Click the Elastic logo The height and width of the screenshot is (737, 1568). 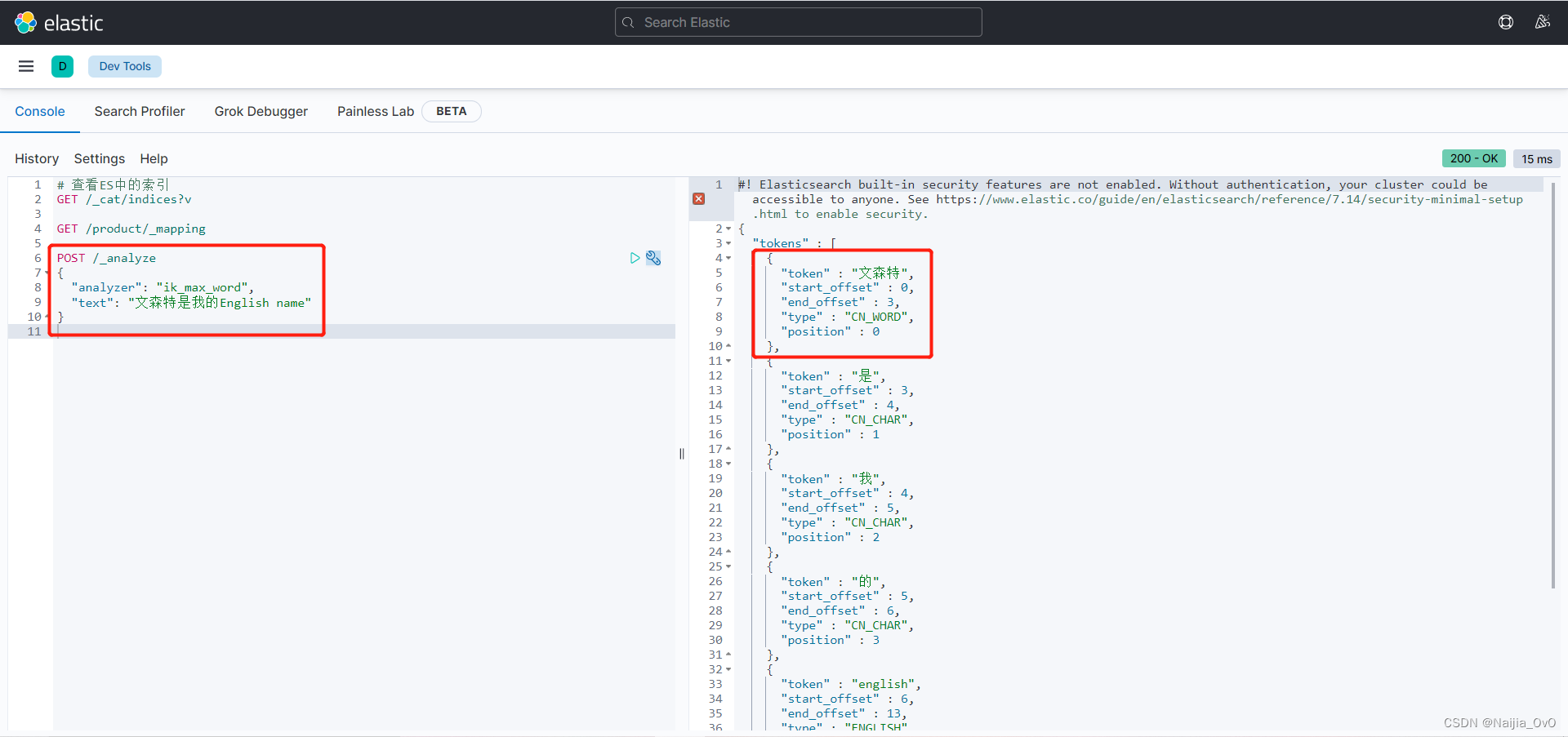pos(59,23)
